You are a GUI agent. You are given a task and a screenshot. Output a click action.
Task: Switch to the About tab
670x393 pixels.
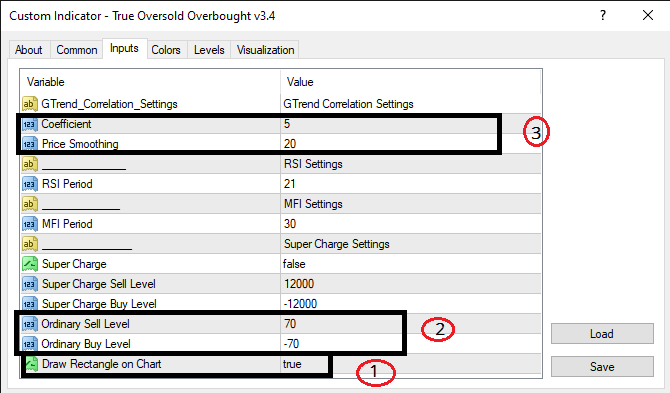tap(29, 50)
